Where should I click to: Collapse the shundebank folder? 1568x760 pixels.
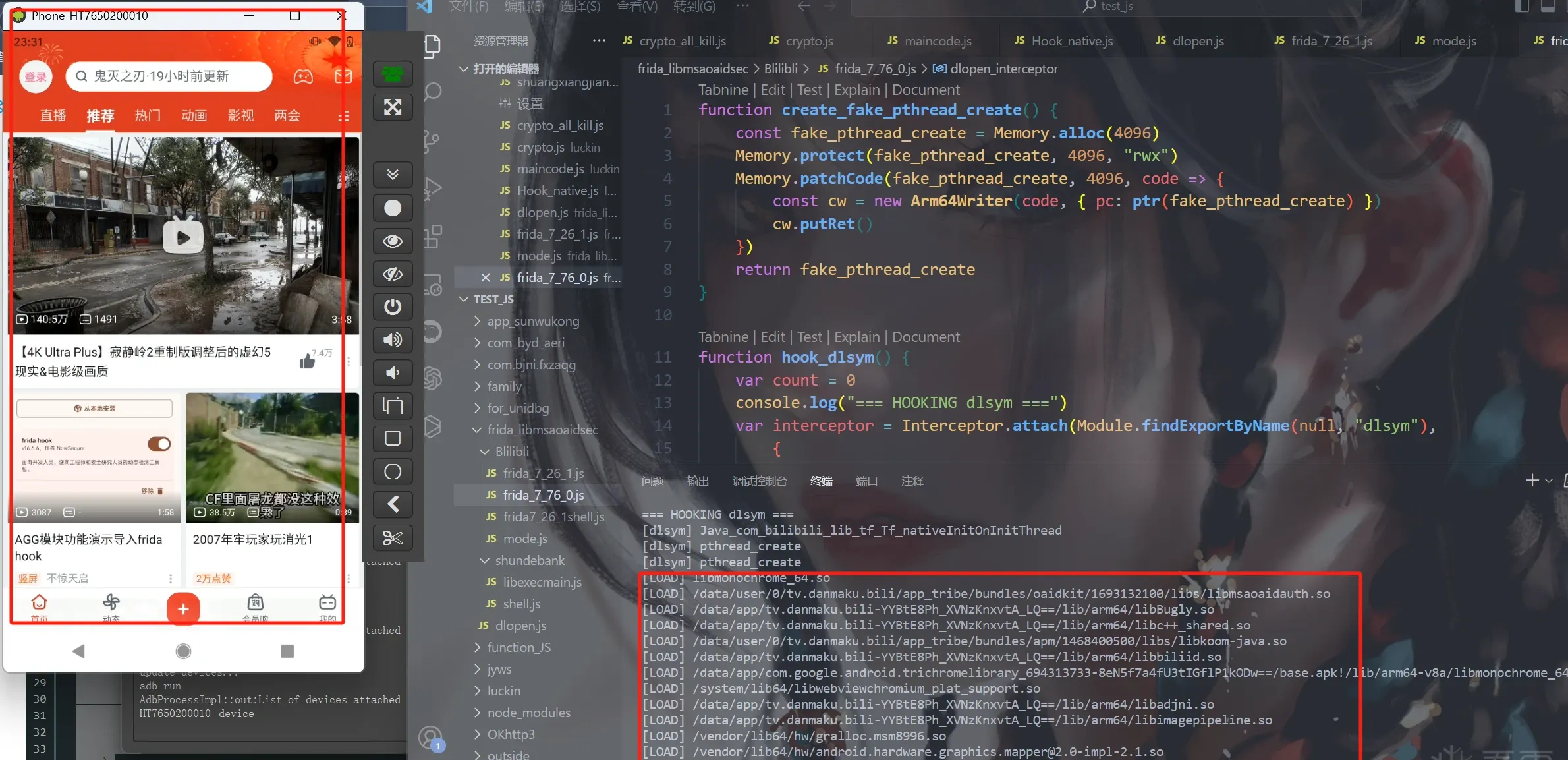486,560
